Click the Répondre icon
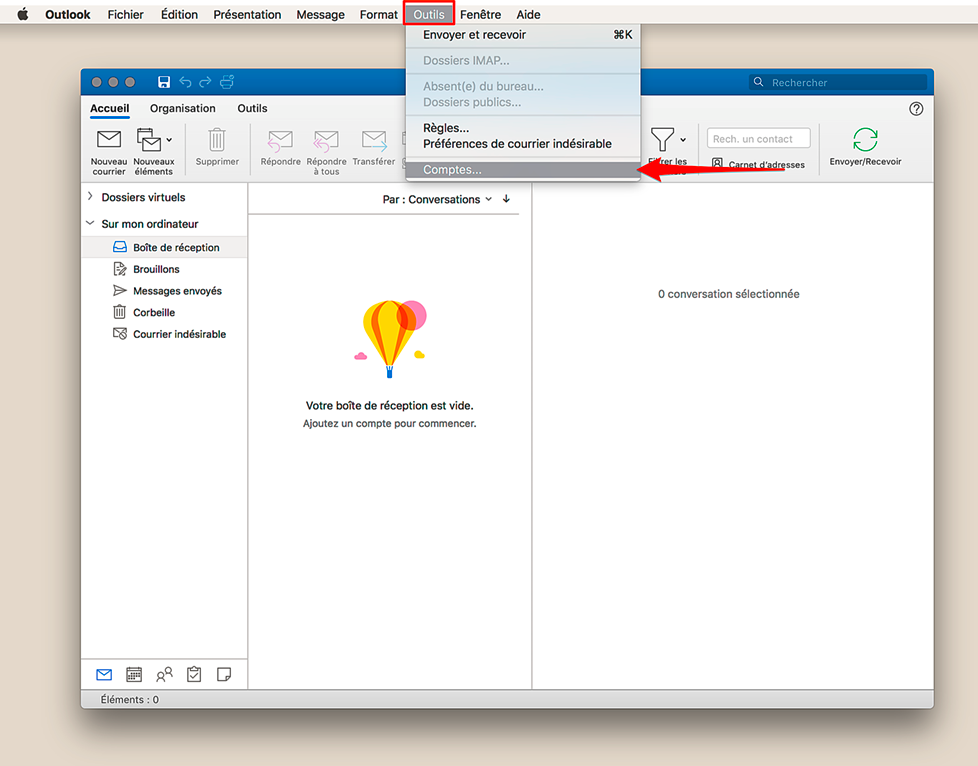This screenshot has height=766, width=978. [x=280, y=141]
